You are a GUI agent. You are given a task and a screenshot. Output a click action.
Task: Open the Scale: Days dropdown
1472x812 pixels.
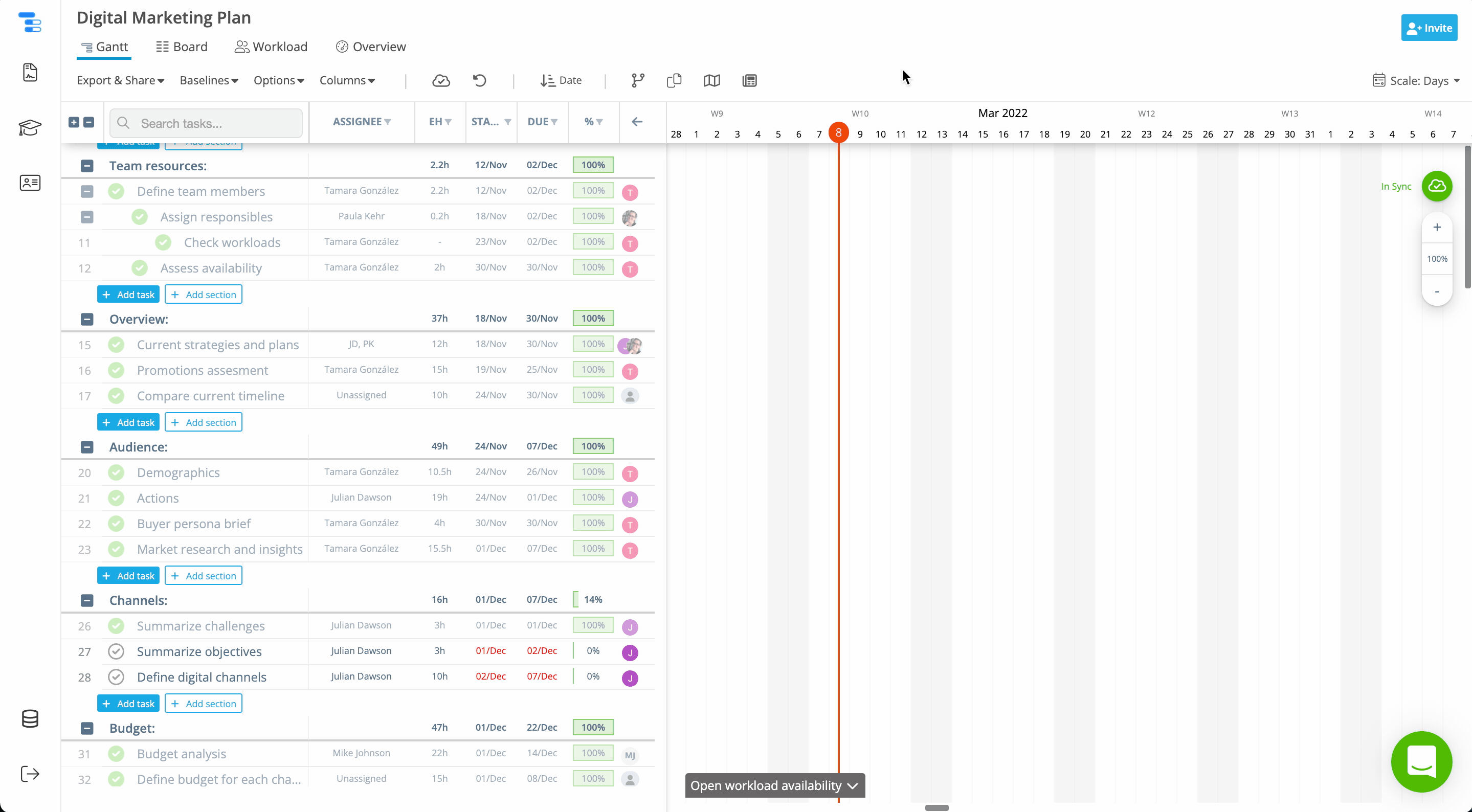[x=1417, y=81]
